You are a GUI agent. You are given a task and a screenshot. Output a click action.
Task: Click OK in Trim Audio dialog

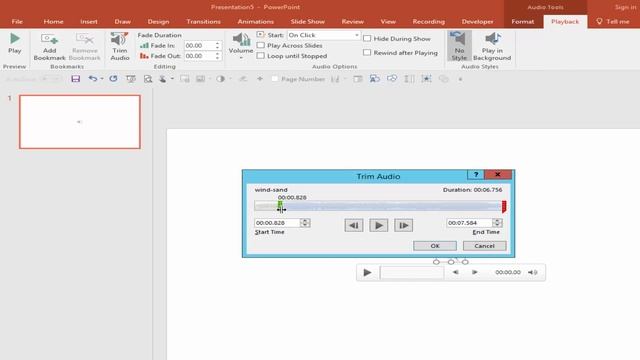click(435, 246)
